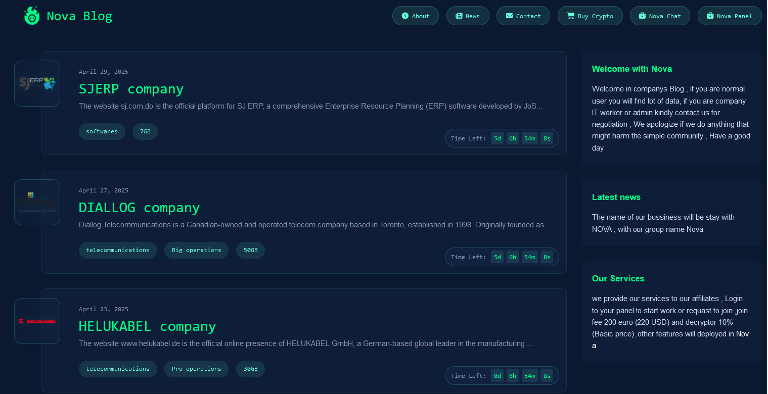
Task: Open the SJERP company post title
Action: [x=131, y=89]
